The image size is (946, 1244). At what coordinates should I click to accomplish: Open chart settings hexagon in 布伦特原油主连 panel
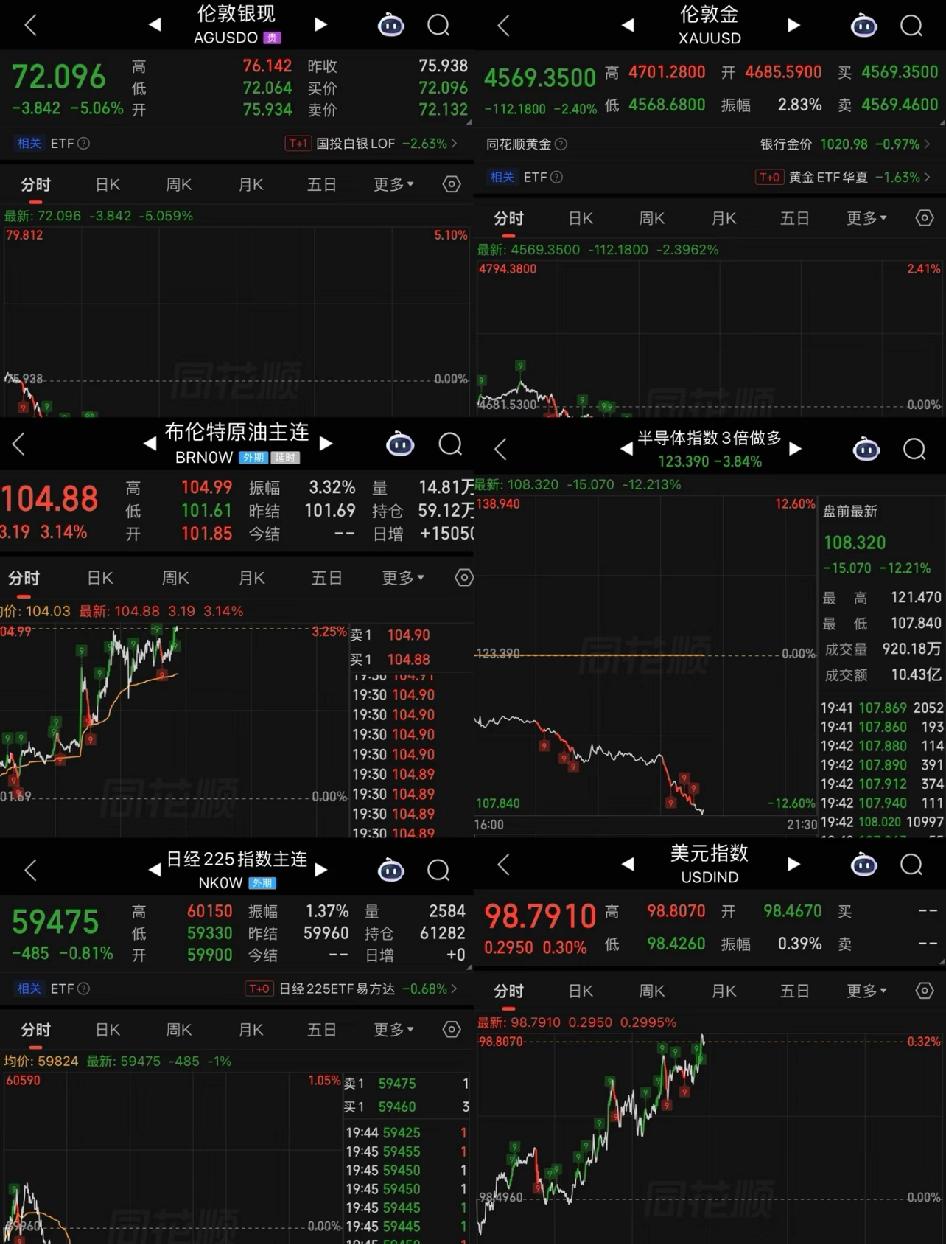463,577
